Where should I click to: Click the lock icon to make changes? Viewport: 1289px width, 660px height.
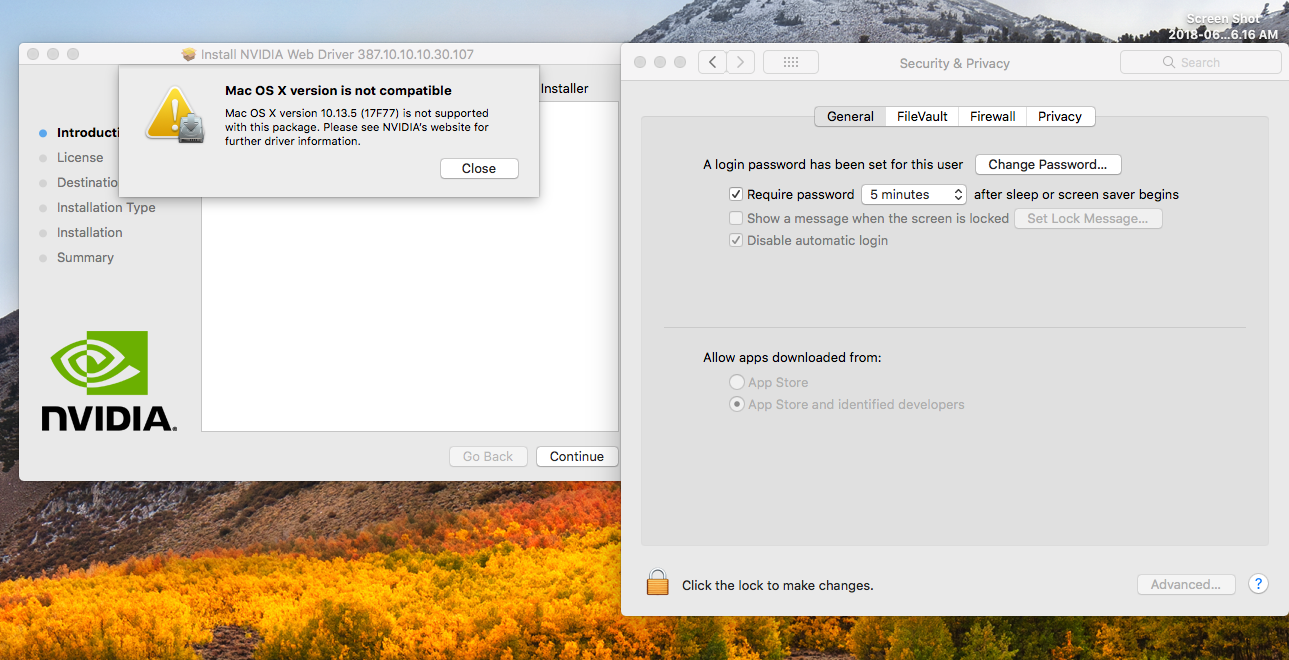[657, 583]
